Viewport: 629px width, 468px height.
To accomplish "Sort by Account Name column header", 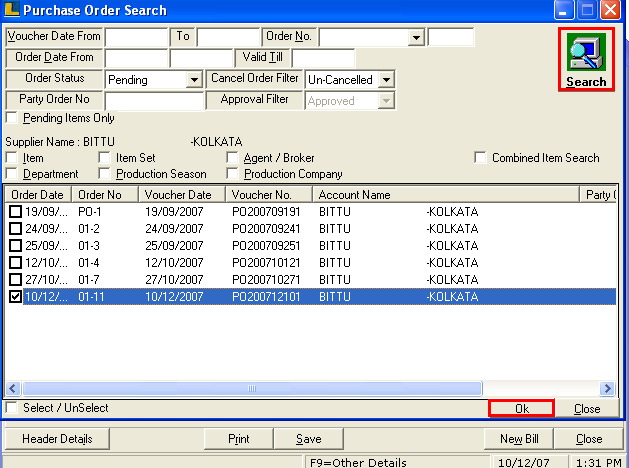I will [446, 195].
